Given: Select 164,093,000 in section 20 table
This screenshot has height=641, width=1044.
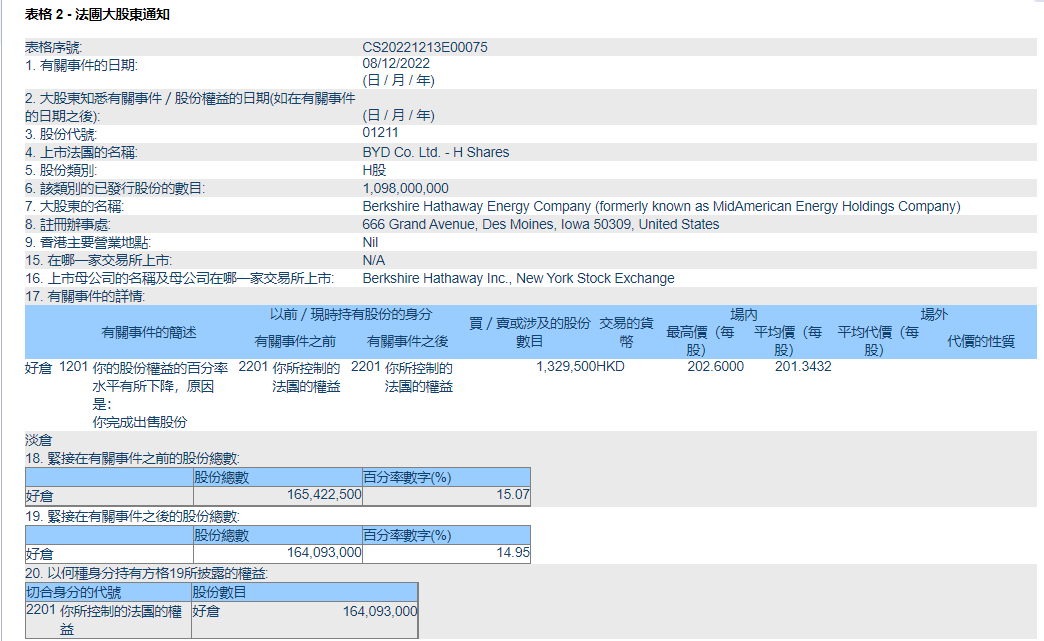Looking at the screenshot, I should tap(380, 611).
